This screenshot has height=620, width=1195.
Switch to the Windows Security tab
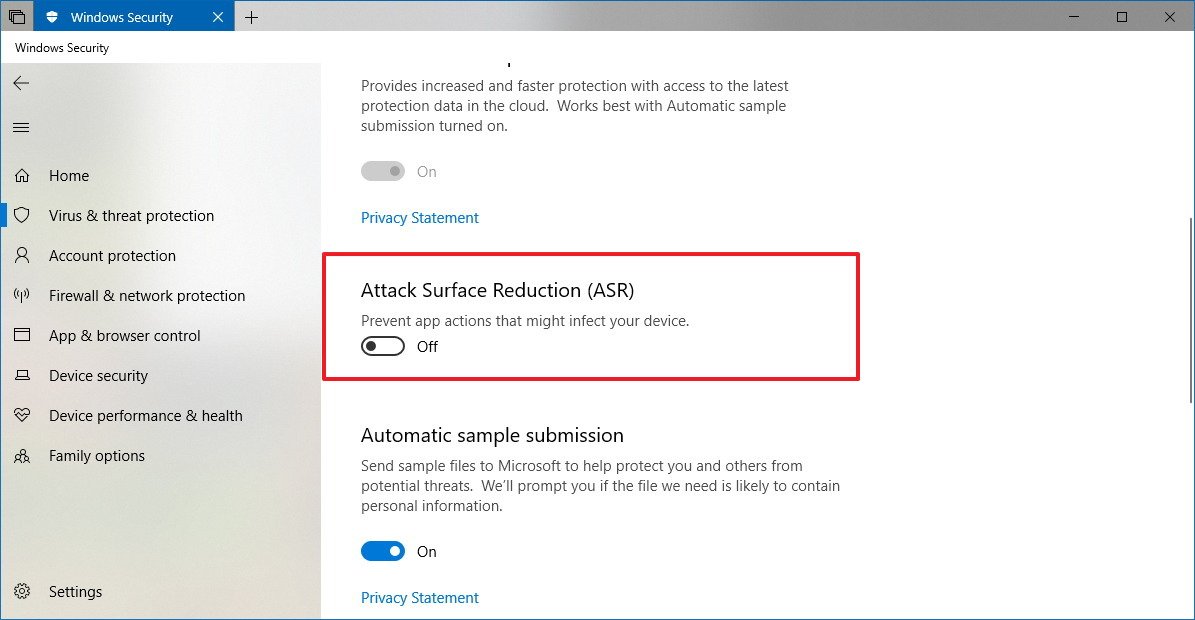[122, 17]
